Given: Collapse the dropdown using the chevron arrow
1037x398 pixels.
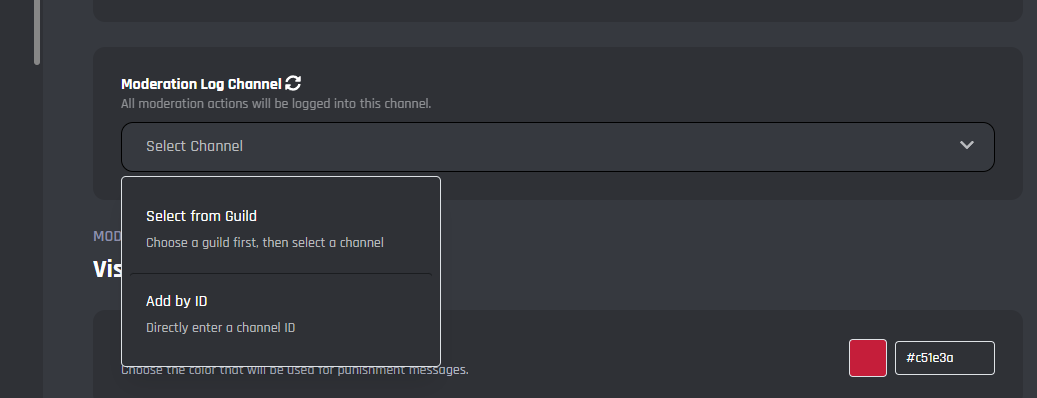Looking at the screenshot, I should pyautogui.click(x=966, y=145).
